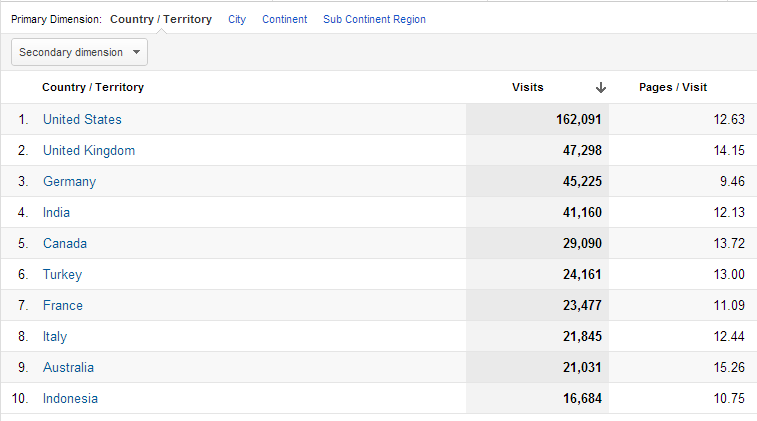Select the Sub Continent Region dimension
This screenshot has height=421, width=757.
click(x=374, y=19)
